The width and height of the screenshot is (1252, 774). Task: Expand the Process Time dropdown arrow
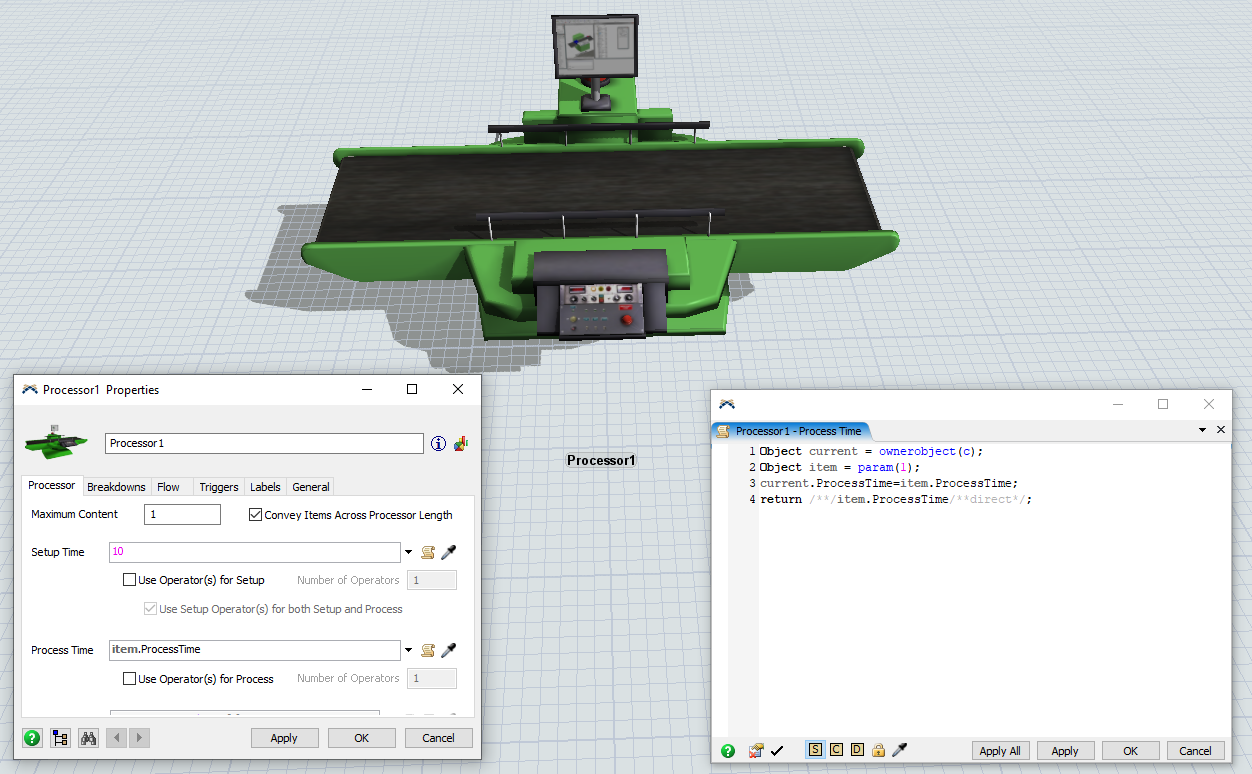pos(409,650)
